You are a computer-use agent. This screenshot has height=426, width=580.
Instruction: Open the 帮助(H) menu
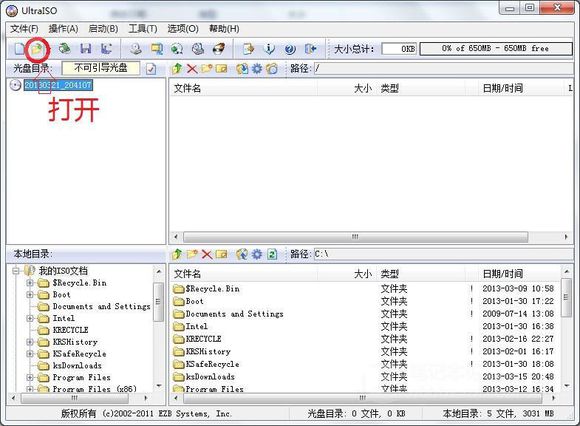click(x=224, y=28)
